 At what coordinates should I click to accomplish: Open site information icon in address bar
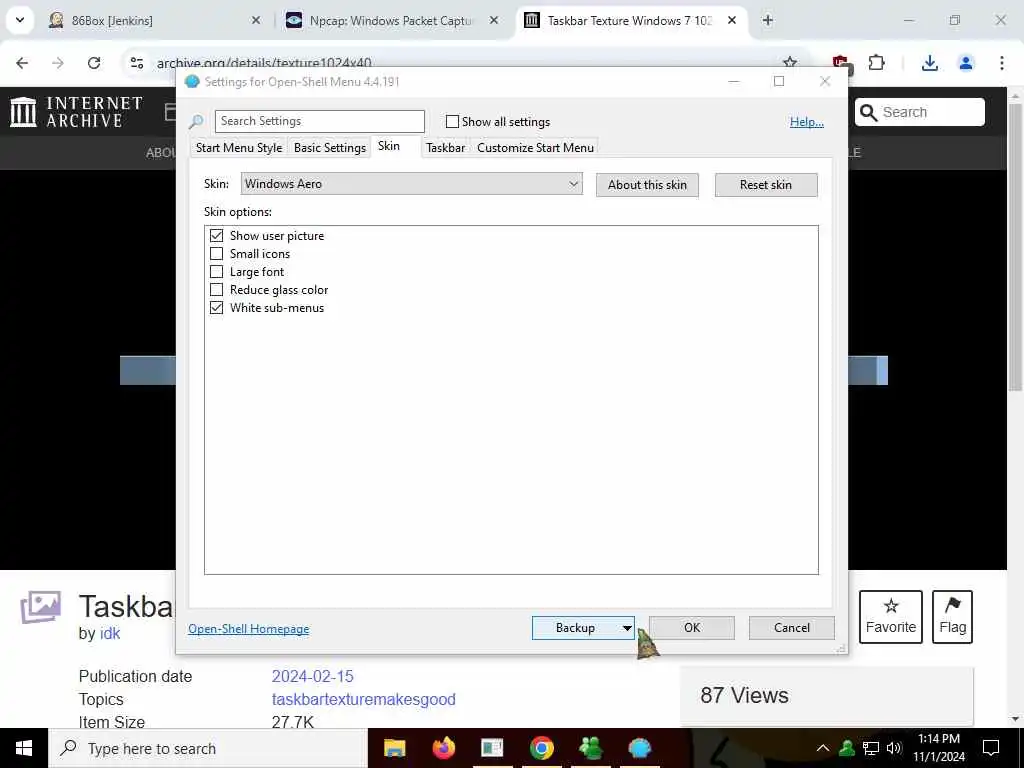coord(136,63)
